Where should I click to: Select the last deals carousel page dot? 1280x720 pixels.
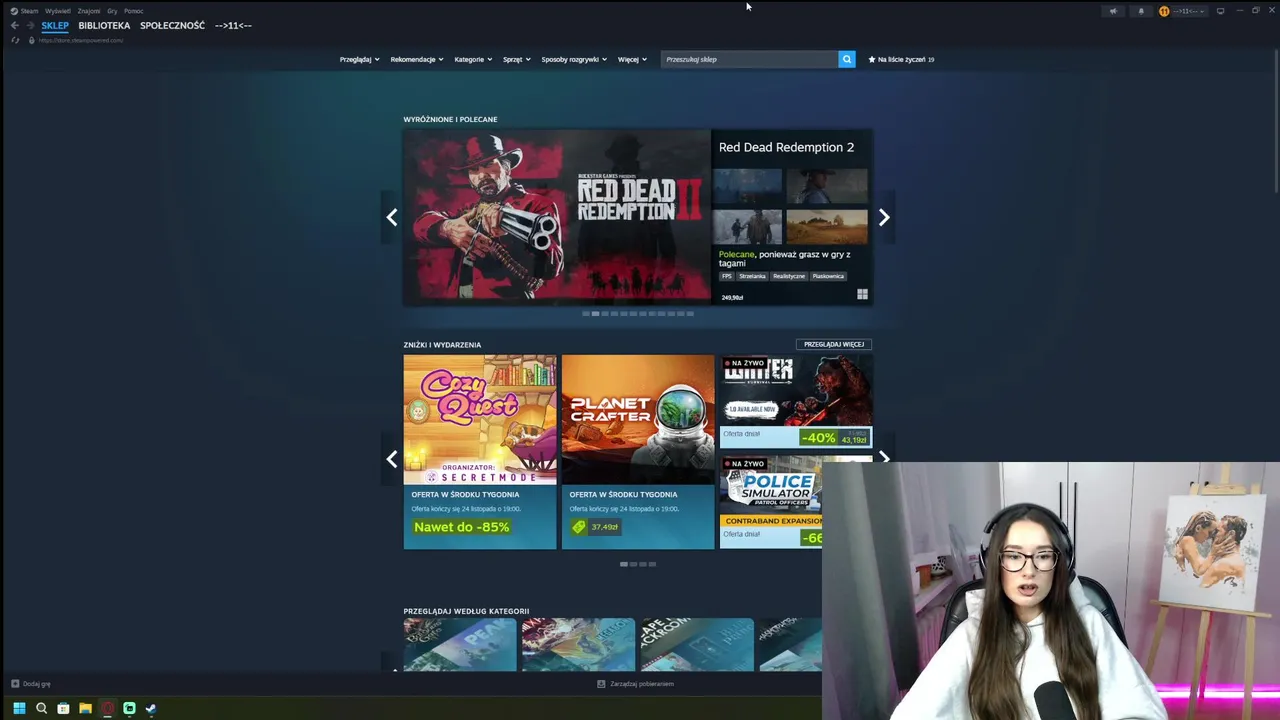(x=652, y=564)
